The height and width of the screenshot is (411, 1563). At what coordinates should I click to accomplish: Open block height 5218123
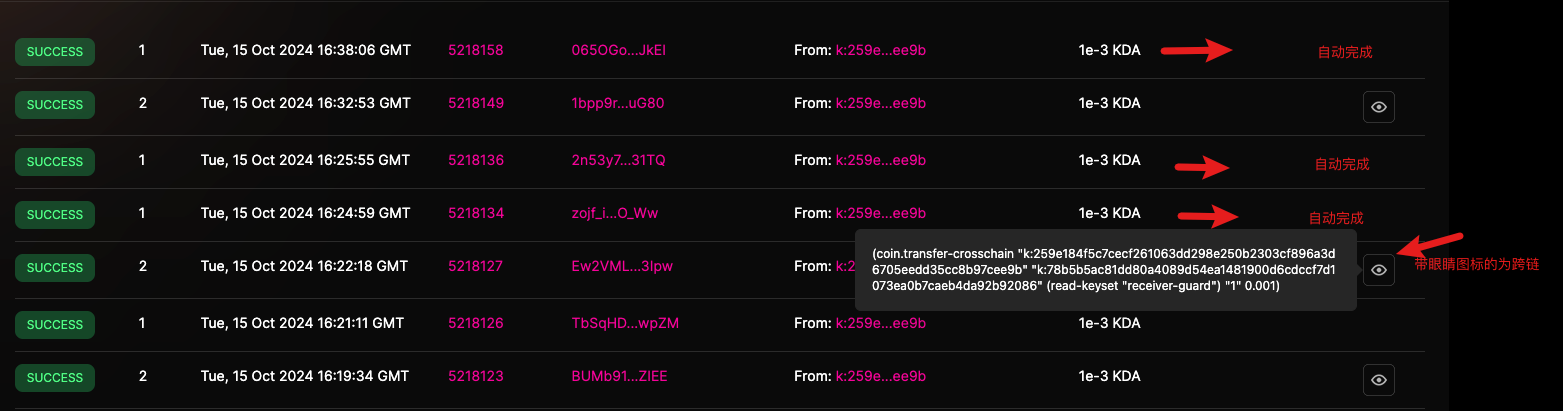(x=476, y=376)
